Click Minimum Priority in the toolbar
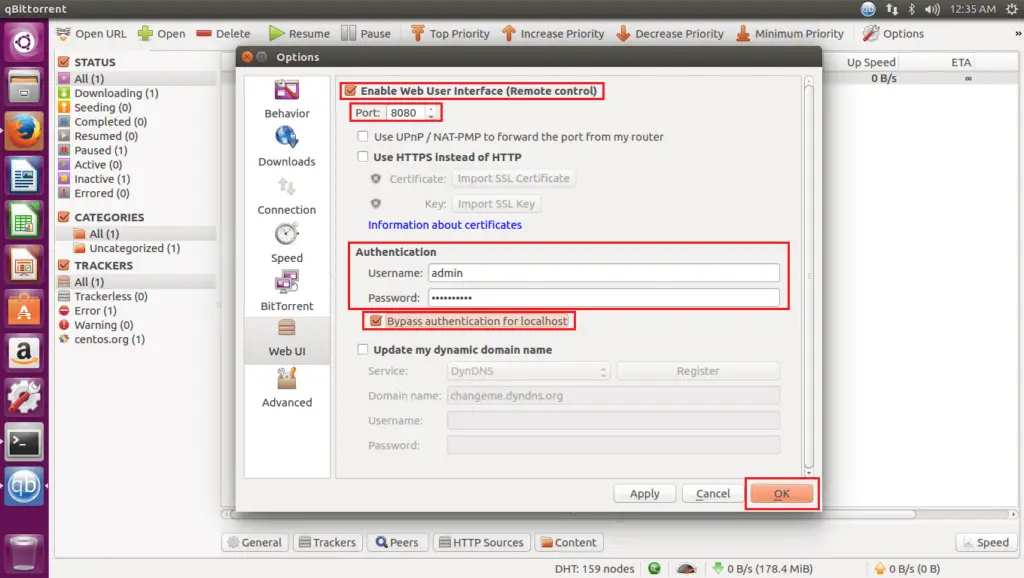The width and height of the screenshot is (1024, 578). tap(790, 33)
